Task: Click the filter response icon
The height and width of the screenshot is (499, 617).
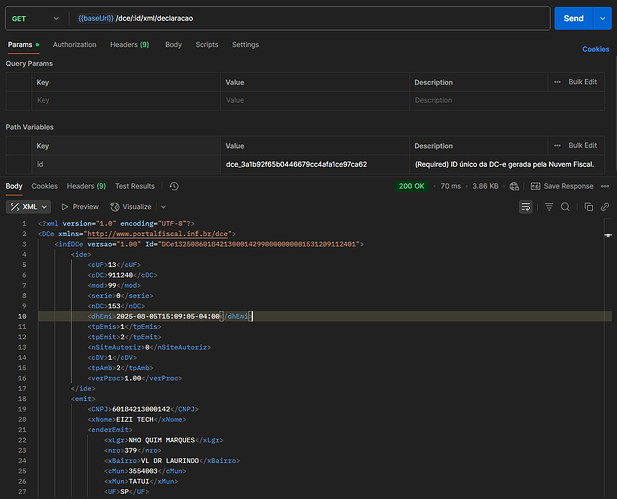Action: [549, 207]
